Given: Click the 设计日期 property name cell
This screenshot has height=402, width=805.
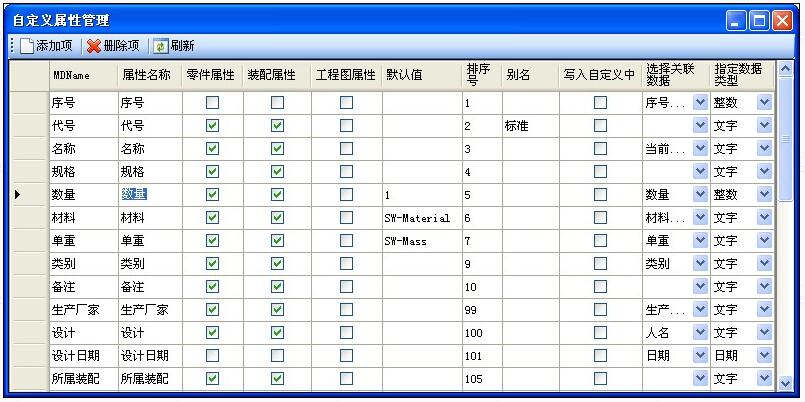Looking at the screenshot, I should (x=149, y=355).
